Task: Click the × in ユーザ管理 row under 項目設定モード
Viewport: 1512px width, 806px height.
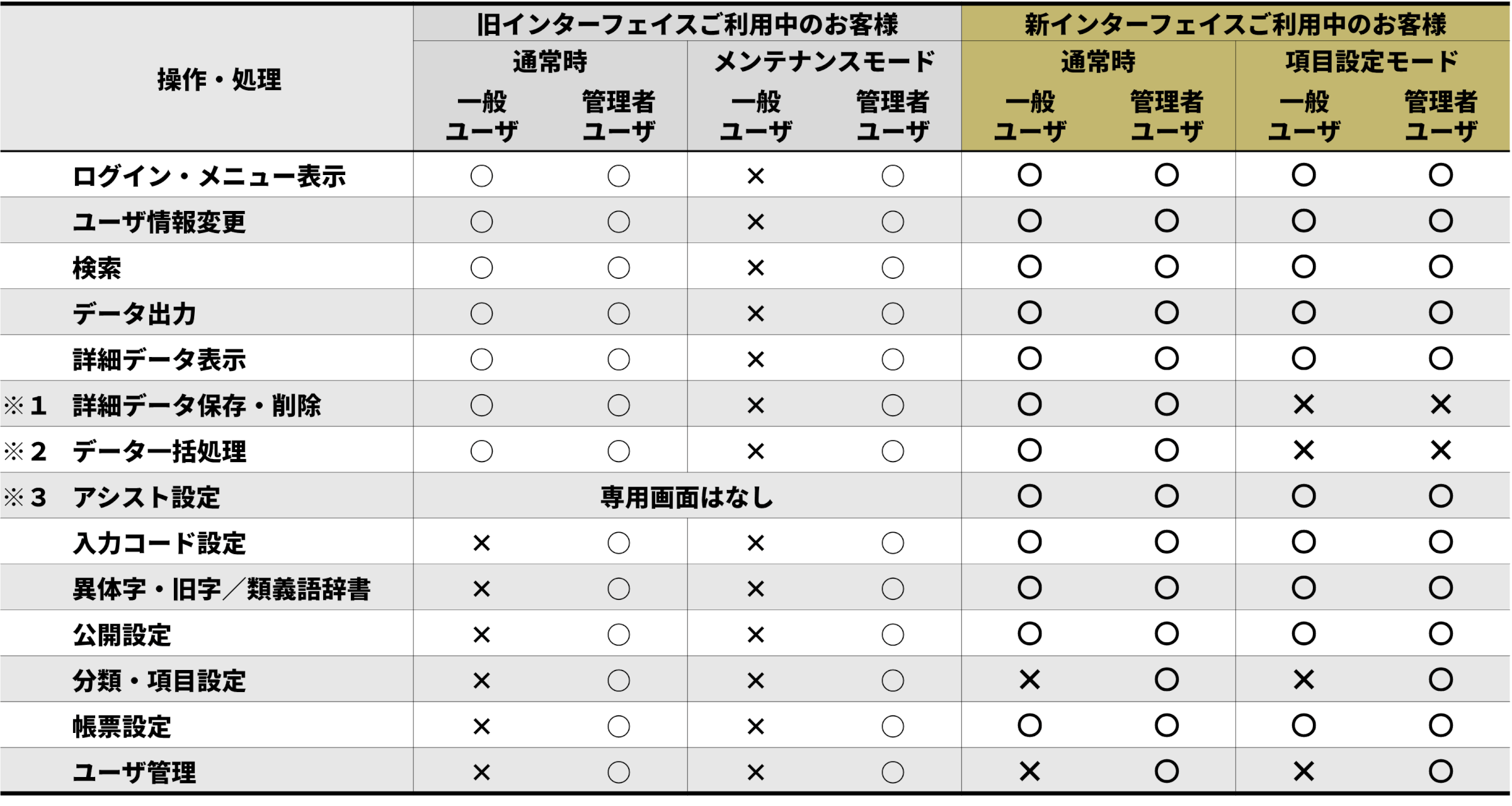Action: point(1303,771)
